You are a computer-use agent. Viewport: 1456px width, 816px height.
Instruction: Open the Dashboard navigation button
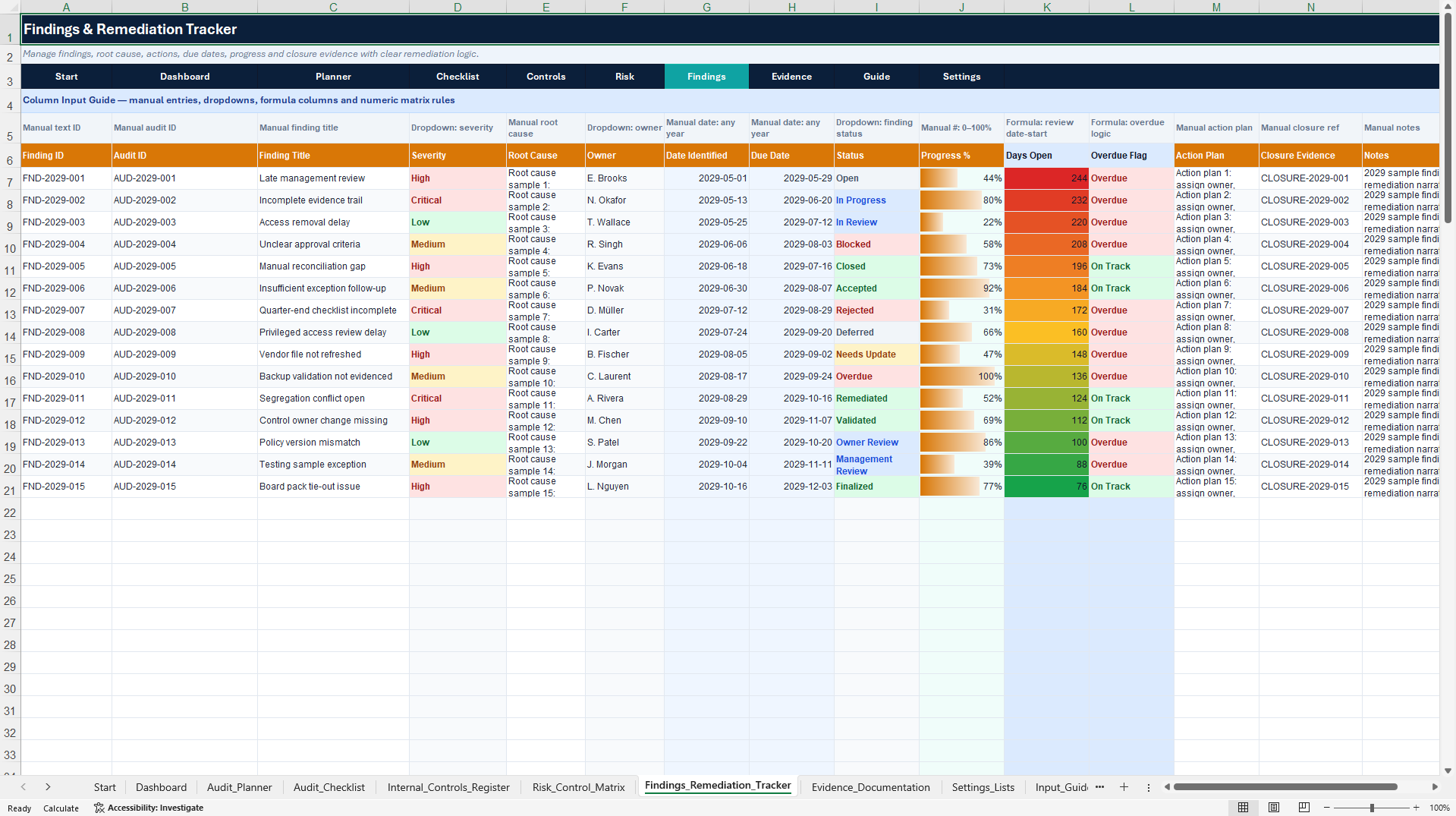[x=184, y=77]
